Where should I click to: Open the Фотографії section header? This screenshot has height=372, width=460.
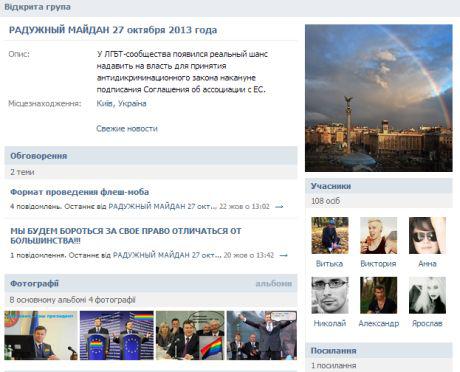34,283
